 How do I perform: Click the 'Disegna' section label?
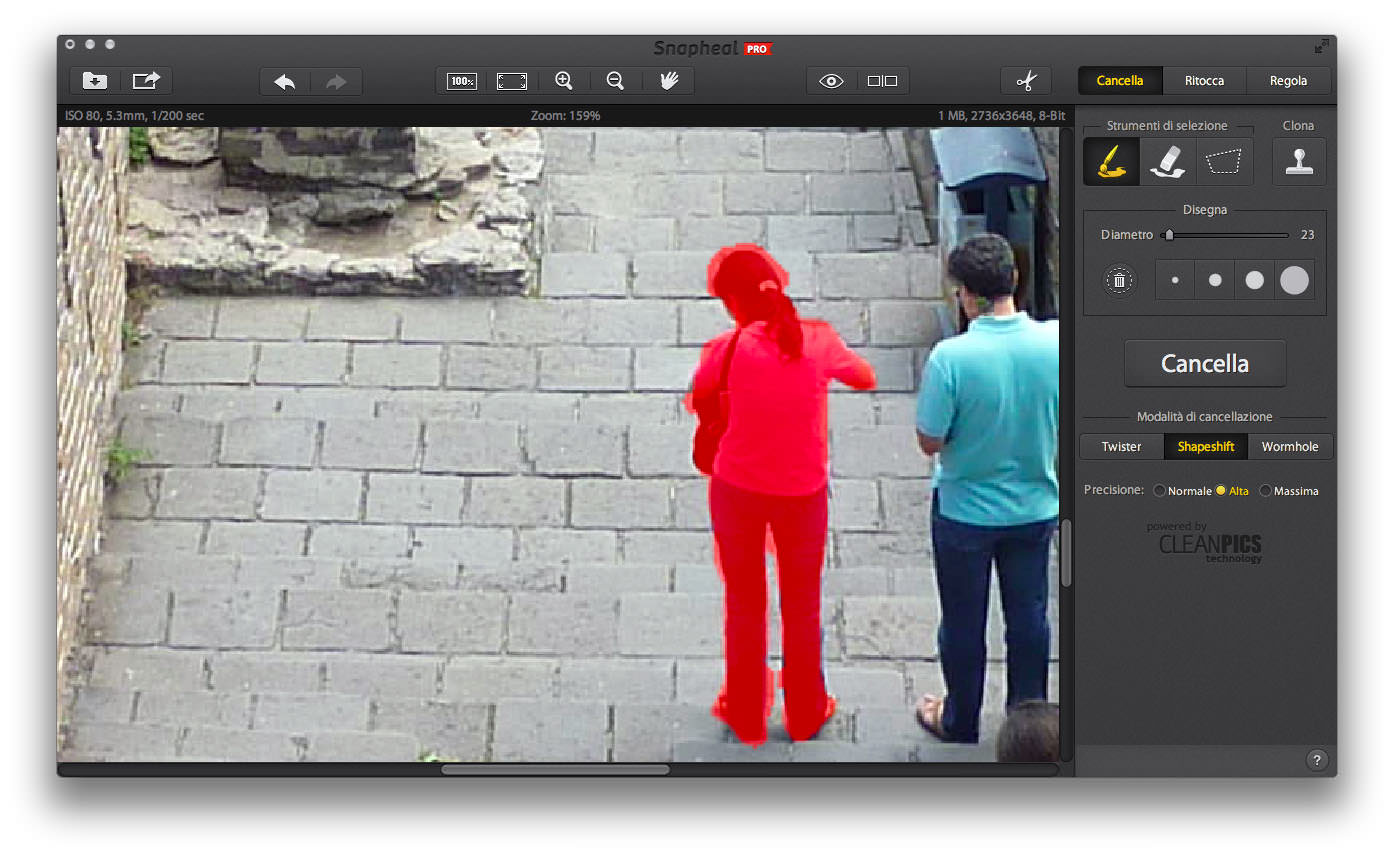(x=1205, y=210)
